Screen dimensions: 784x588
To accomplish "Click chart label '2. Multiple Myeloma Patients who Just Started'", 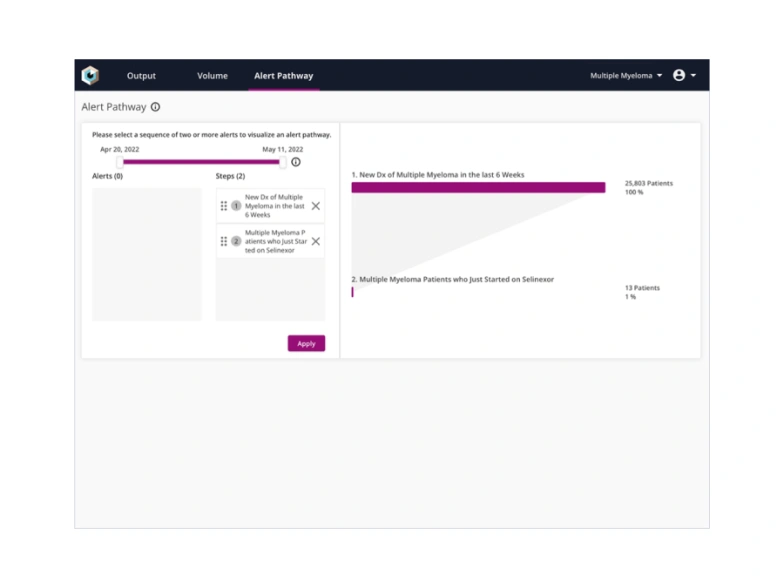I will [452, 279].
